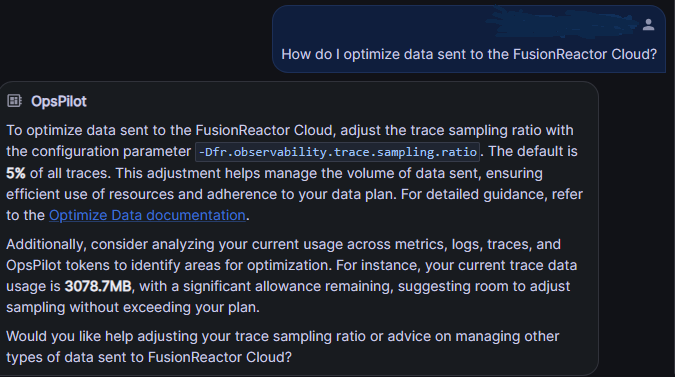Click the OpsPilot name heading
675x377 pixels.
point(59,102)
